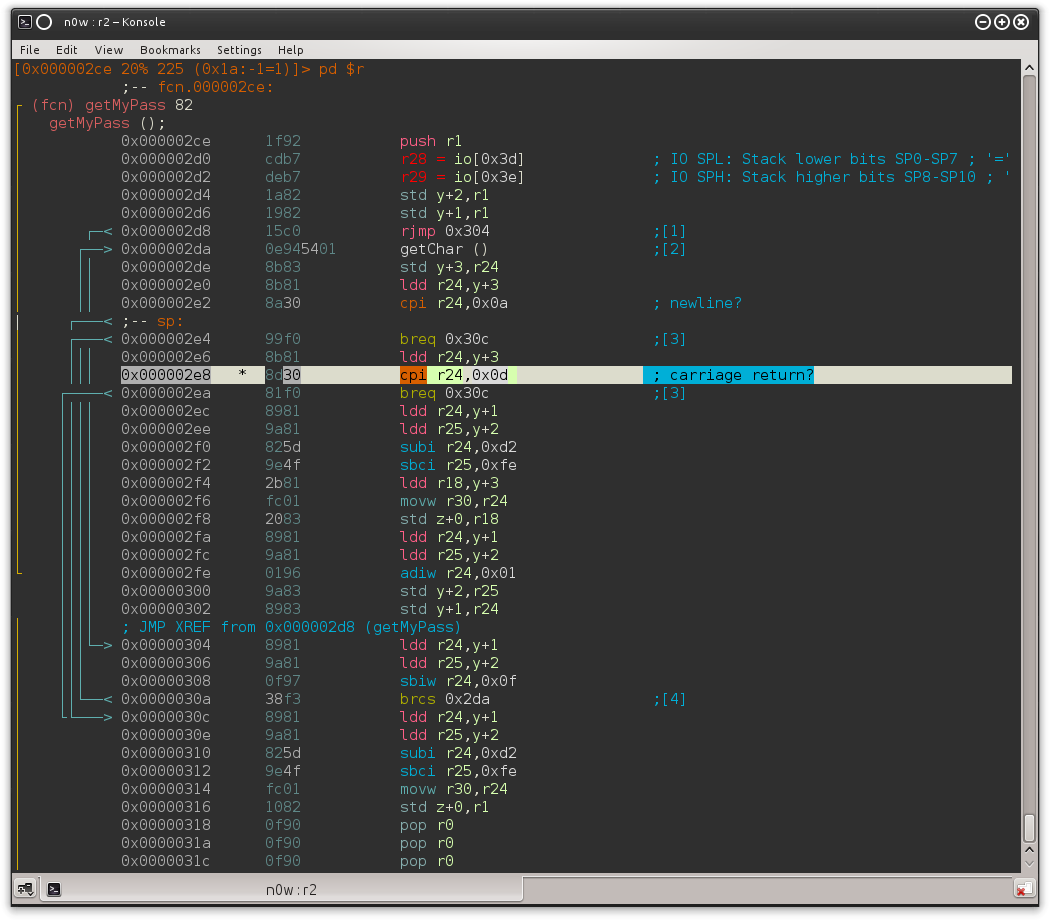Open the Help menu
The height and width of the screenshot is (921, 1050).
pos(290,49)
